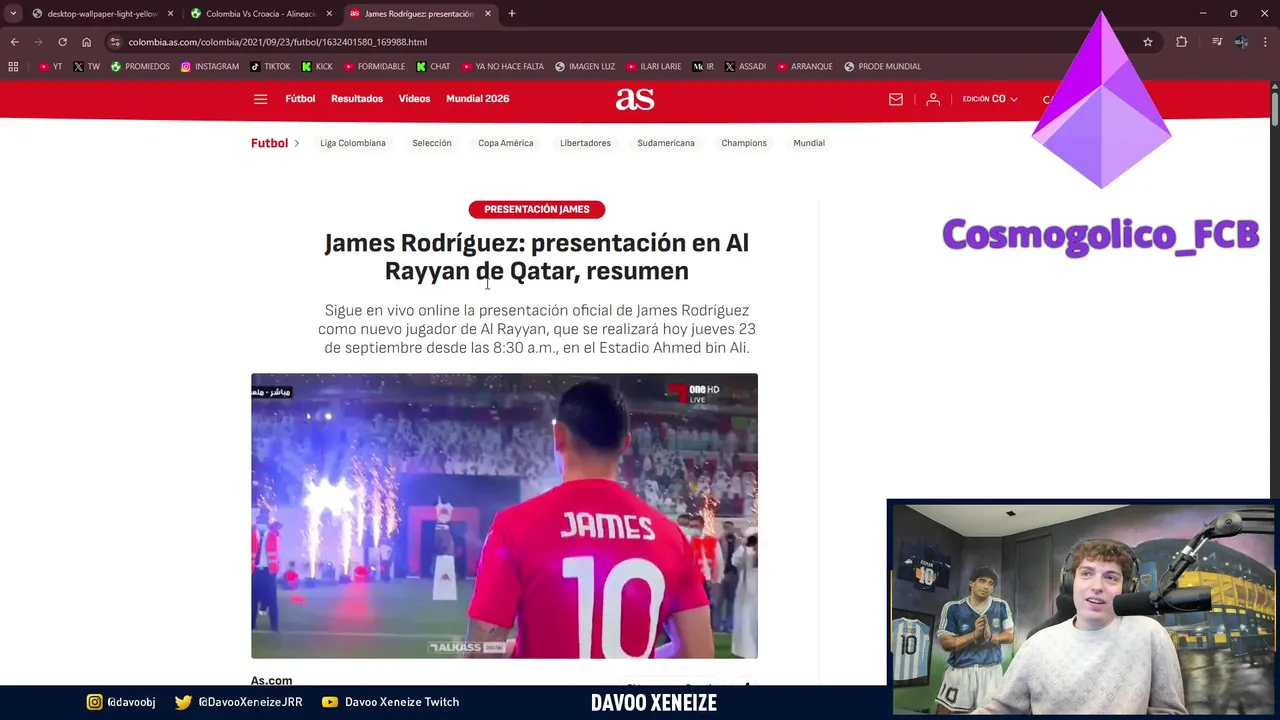This screenshot has width=1280, height=720.
Task: Close the desktop-wallpaper tab
Action: [x=170, y=14]
